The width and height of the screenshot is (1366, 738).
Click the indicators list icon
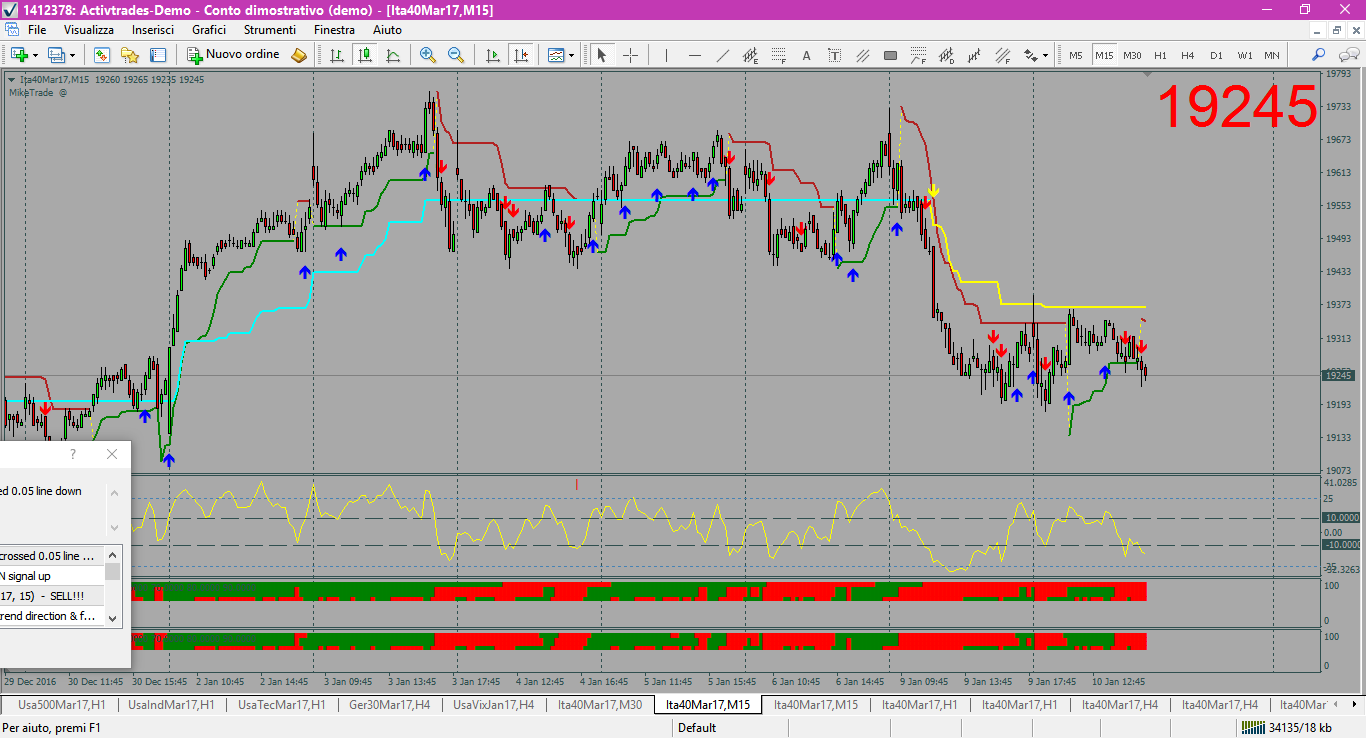tap(556, 55)
